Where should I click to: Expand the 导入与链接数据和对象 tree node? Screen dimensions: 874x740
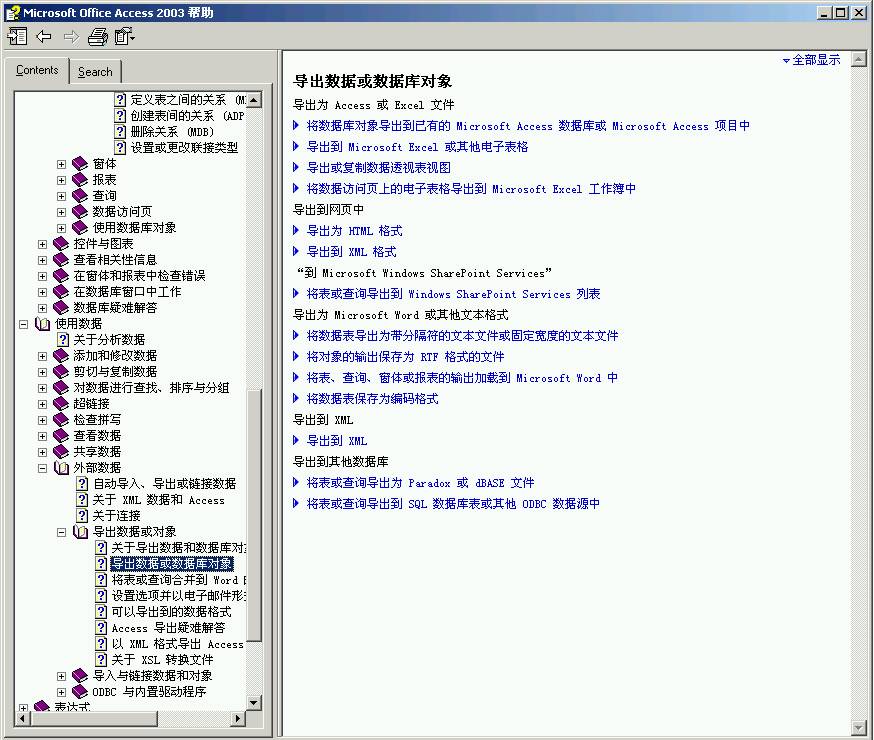(x=61, y=676)
